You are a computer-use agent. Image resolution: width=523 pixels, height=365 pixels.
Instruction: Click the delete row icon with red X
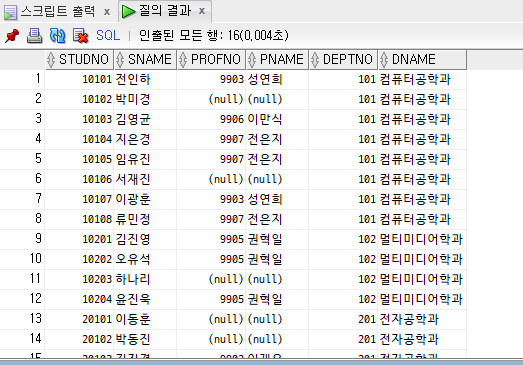click(80, 36)
